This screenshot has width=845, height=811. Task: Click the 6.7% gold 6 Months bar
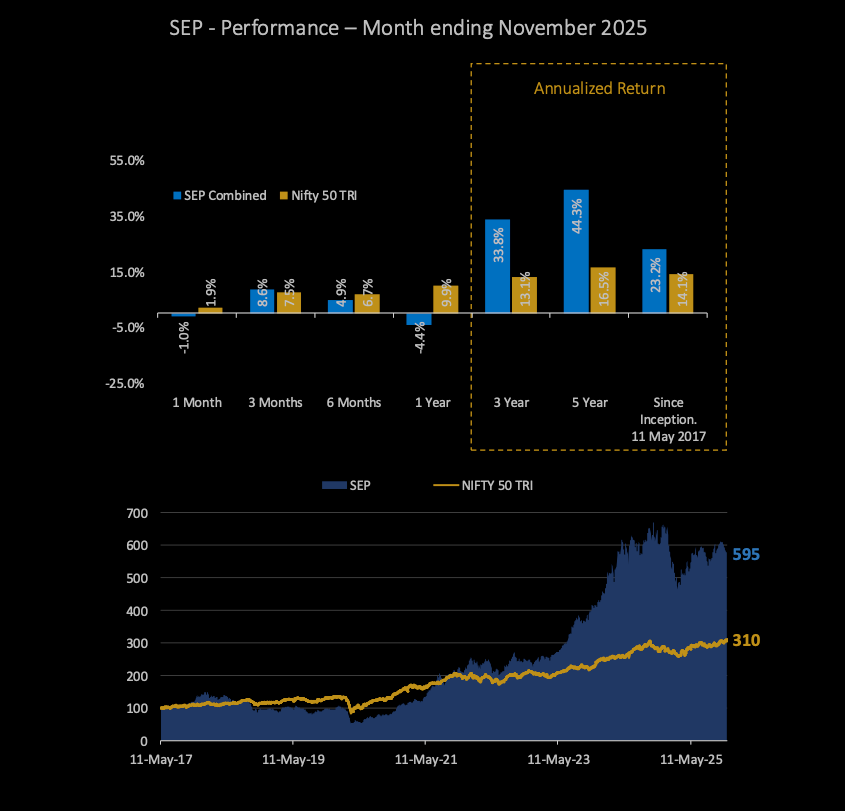coord(367,303)
